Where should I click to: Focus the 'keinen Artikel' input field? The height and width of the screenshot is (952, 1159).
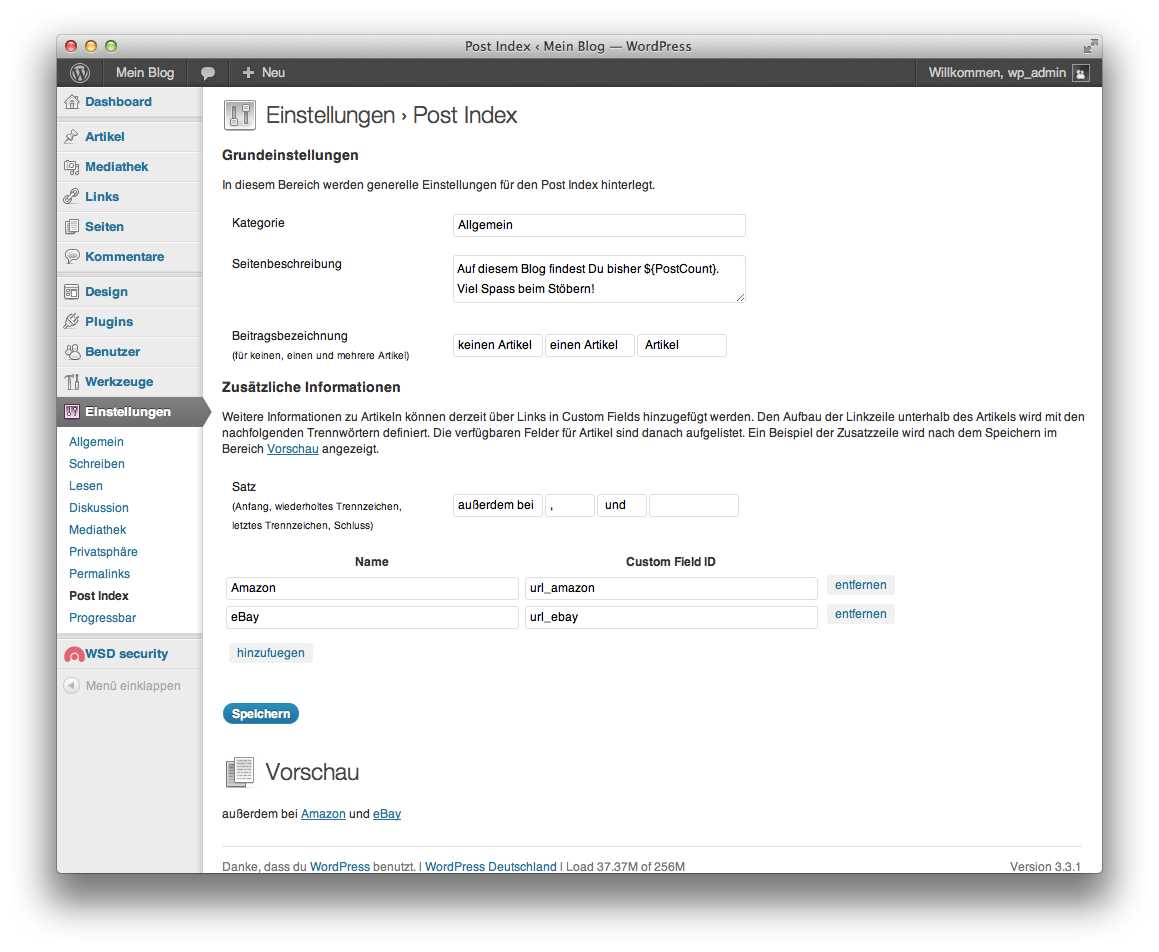point(497,345)
